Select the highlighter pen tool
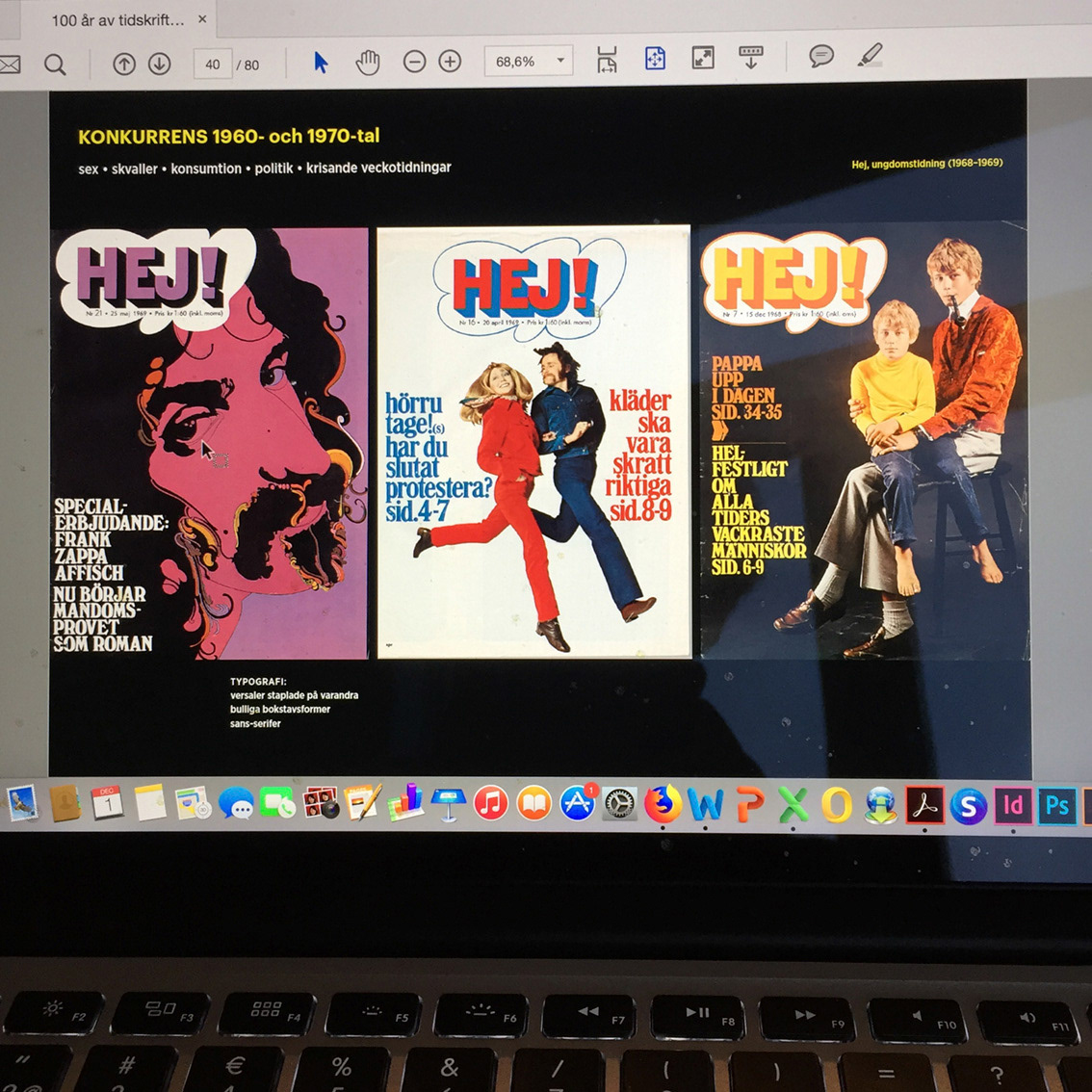 tap(870, 54)
